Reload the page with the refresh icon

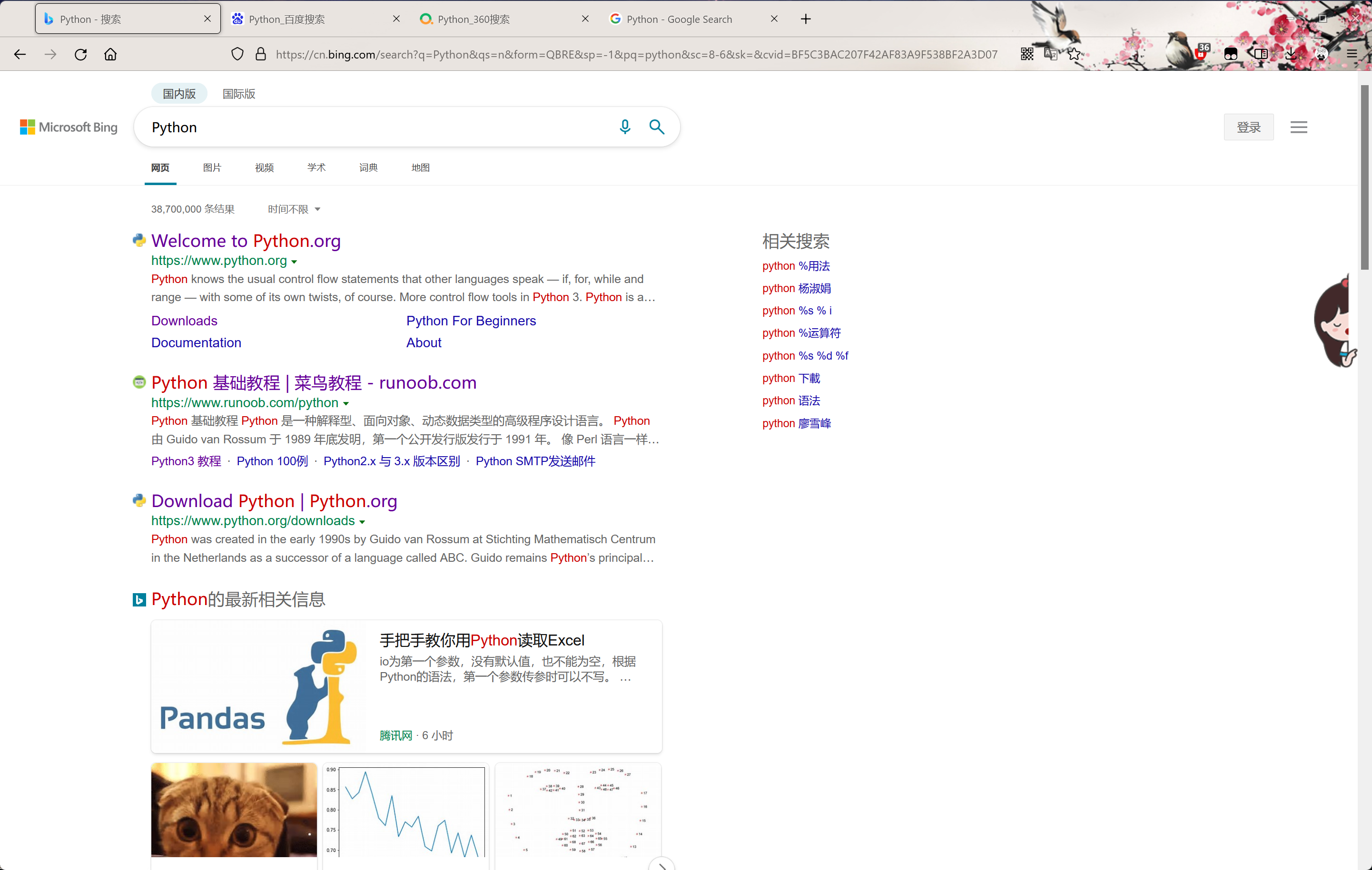(x=81, y=54)
